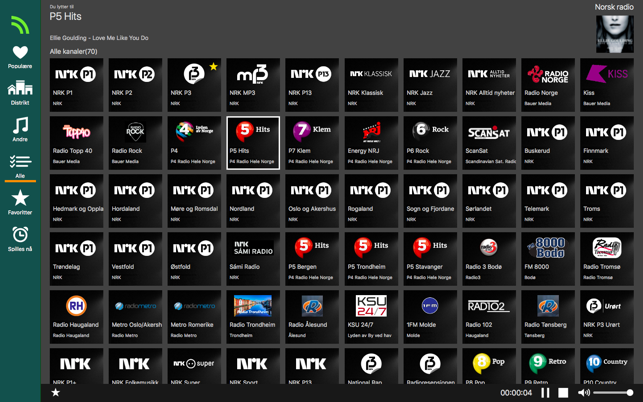Tune in to NRK P1 Rogaland
Screen dimensions: 643x402
[x=371, y=201]
